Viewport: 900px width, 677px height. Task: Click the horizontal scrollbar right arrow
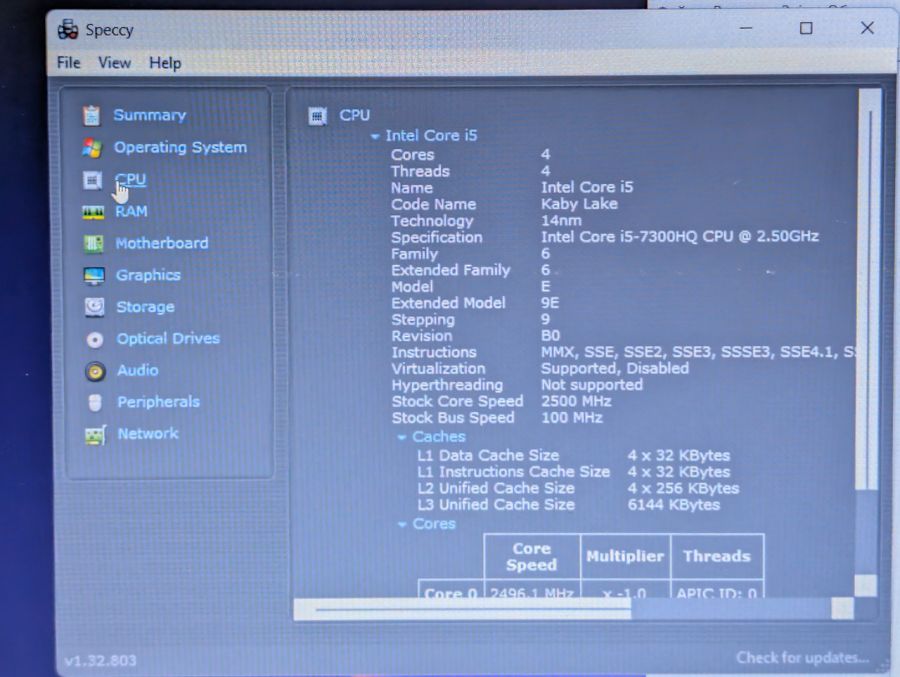pyautogui.click(x=843, y=609)
